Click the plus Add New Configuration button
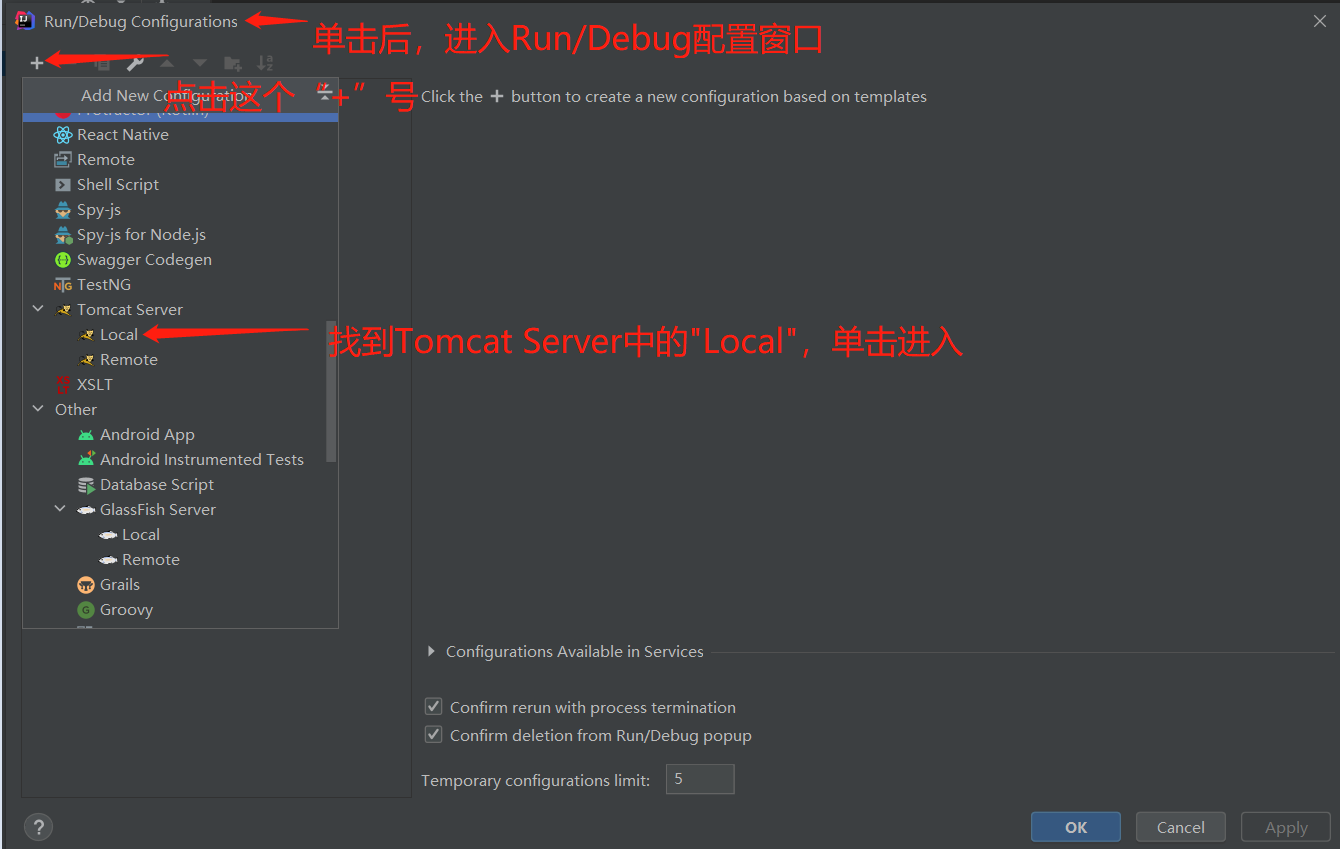 pyautogui.click(x=37, y=63)
